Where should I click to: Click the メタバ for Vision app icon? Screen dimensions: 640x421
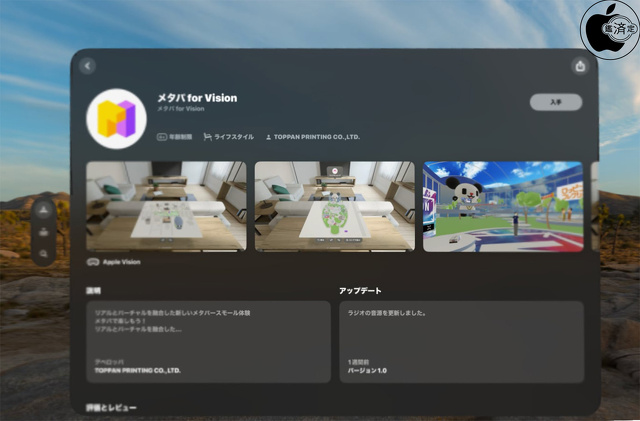click(x=116, y=118)
